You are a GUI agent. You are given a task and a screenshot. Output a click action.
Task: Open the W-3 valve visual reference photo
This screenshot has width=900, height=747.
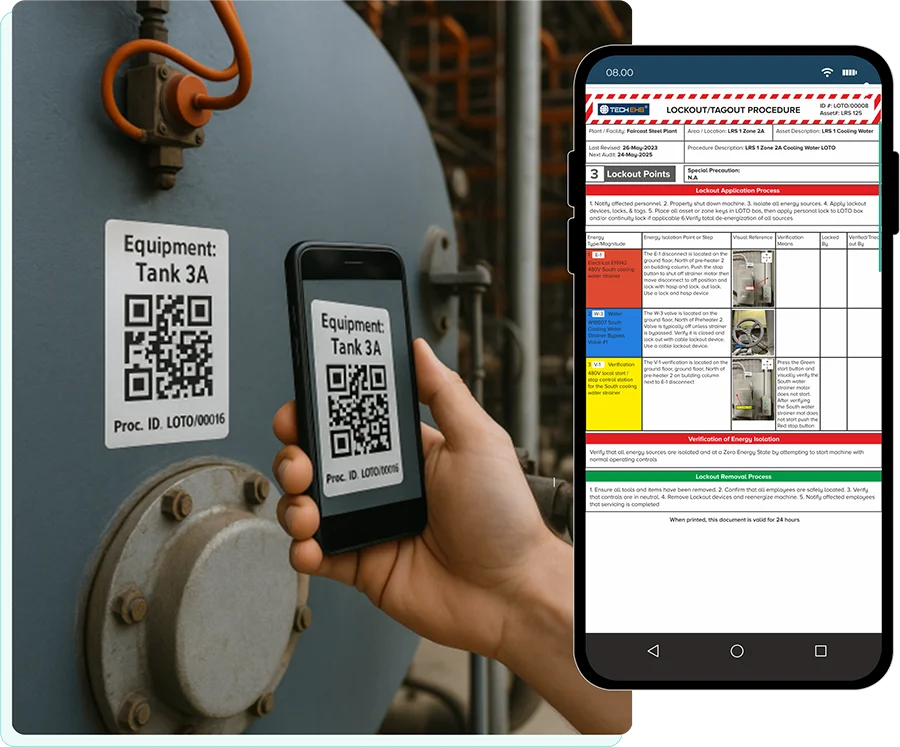(753, 333)
